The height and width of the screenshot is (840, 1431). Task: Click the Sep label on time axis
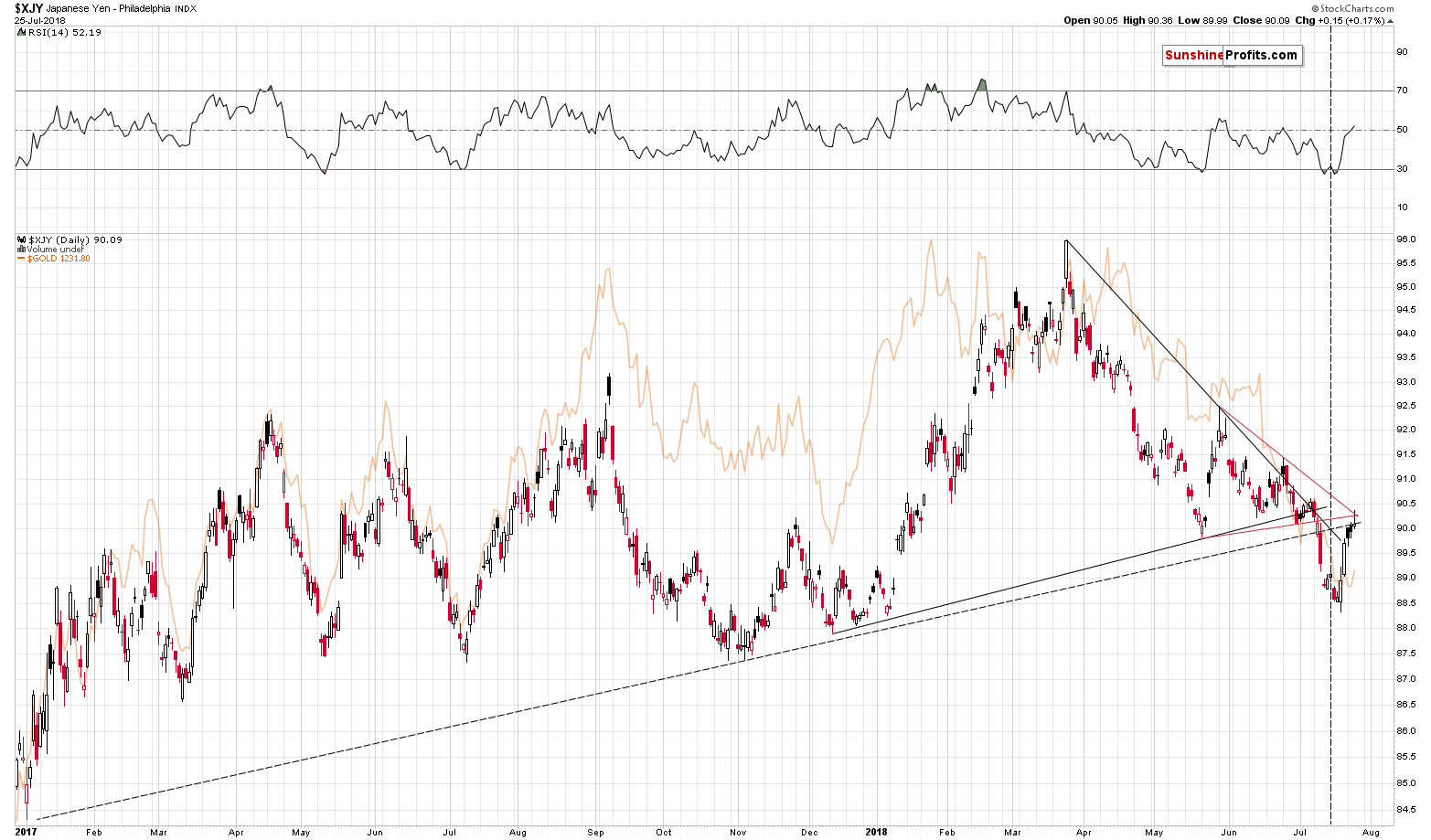click(596, 833)
